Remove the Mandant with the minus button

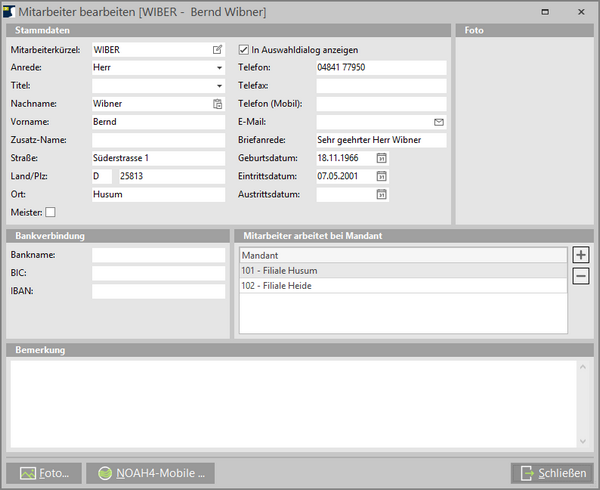(581, 276)
